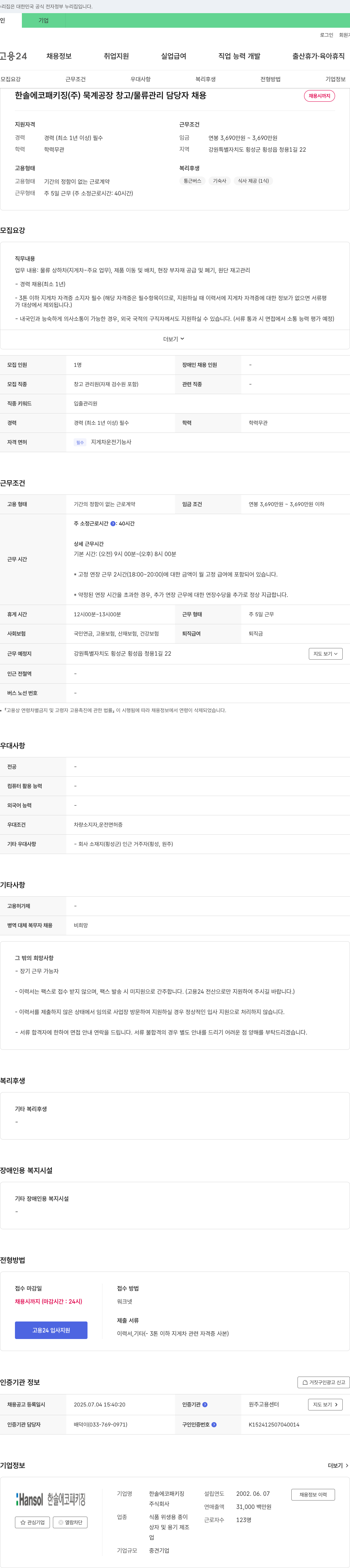Jump to the 기업정보 section tab
The width and height of the screenshot is (350, 1568).
click(x=335, y=79)
